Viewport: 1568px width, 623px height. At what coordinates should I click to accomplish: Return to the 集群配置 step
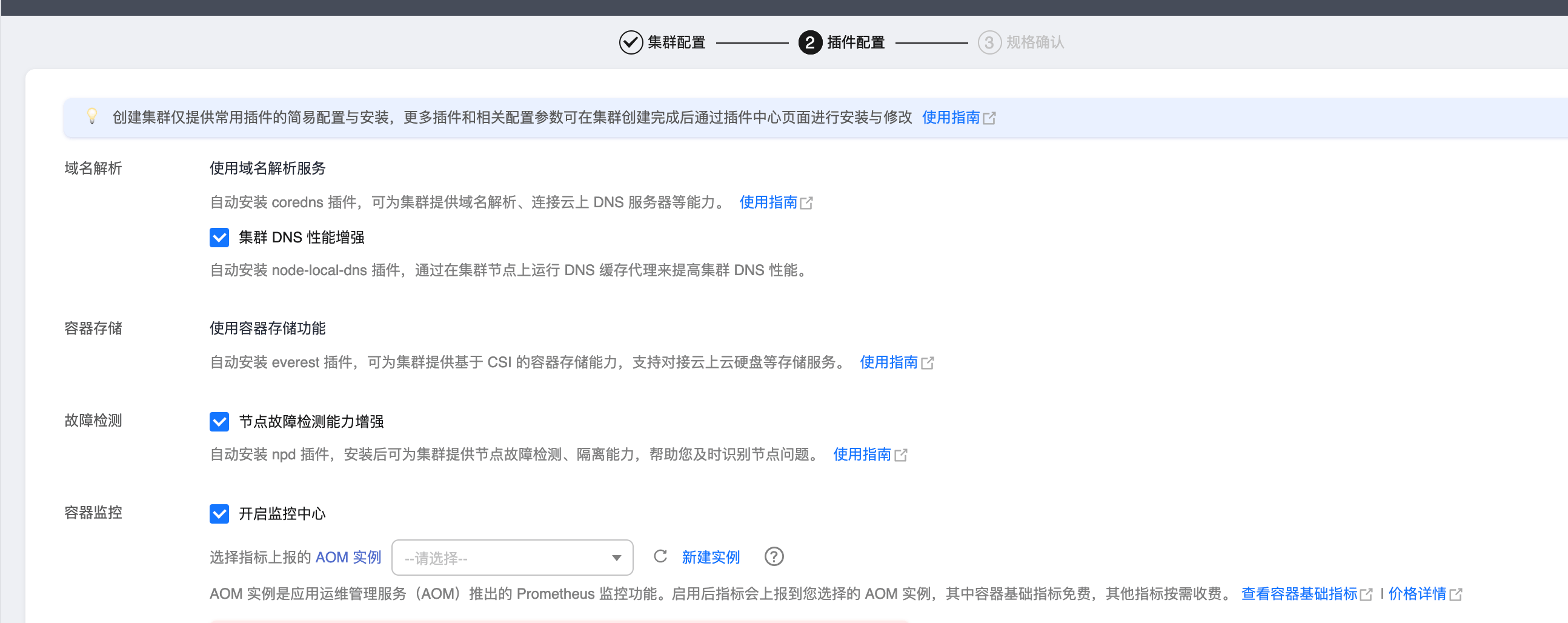pyautogui.click(x=676, y=42)
